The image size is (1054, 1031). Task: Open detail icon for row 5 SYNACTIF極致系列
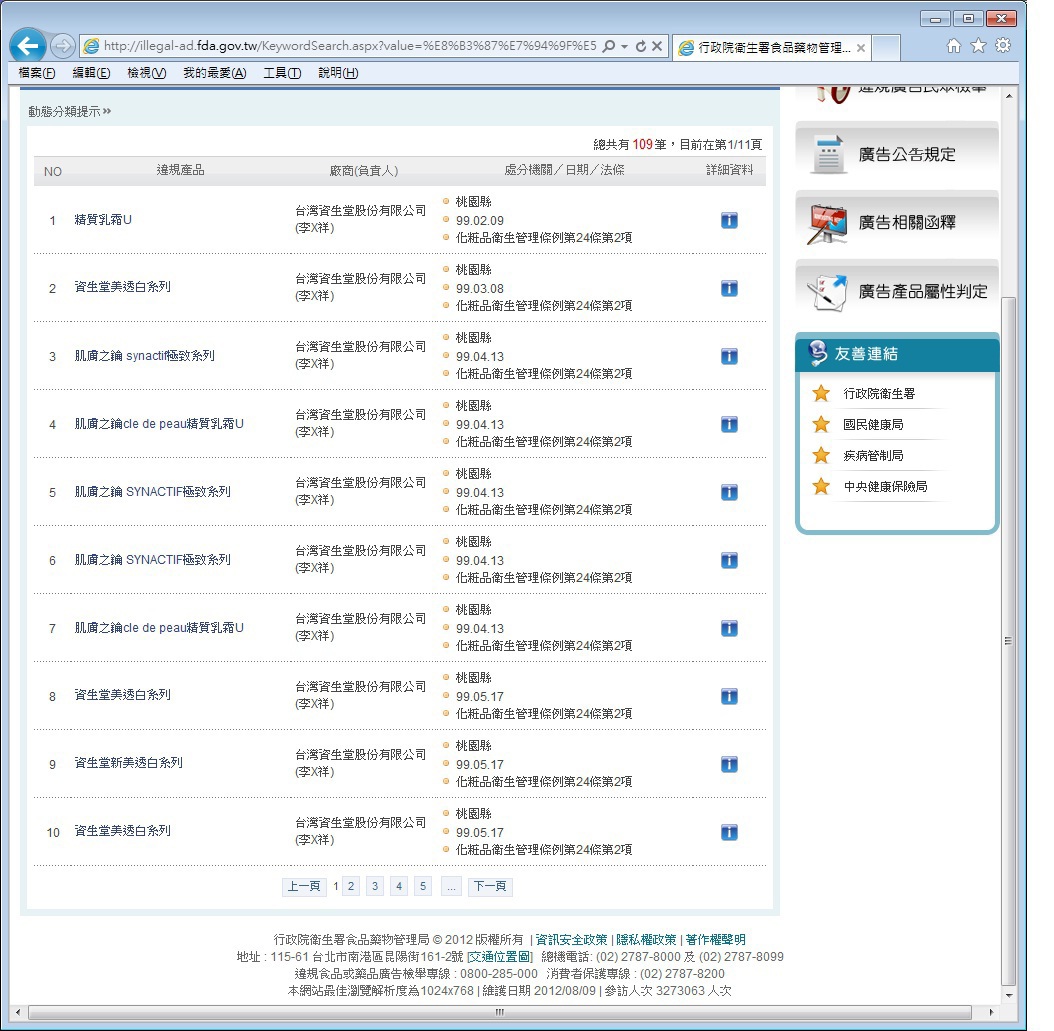pyautogui.click(x=729, y=492)
